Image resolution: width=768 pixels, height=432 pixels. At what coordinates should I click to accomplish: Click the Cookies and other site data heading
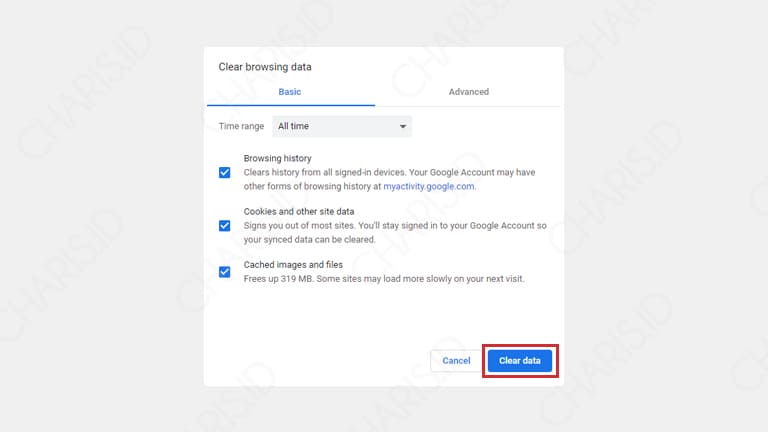pos(299,212)
